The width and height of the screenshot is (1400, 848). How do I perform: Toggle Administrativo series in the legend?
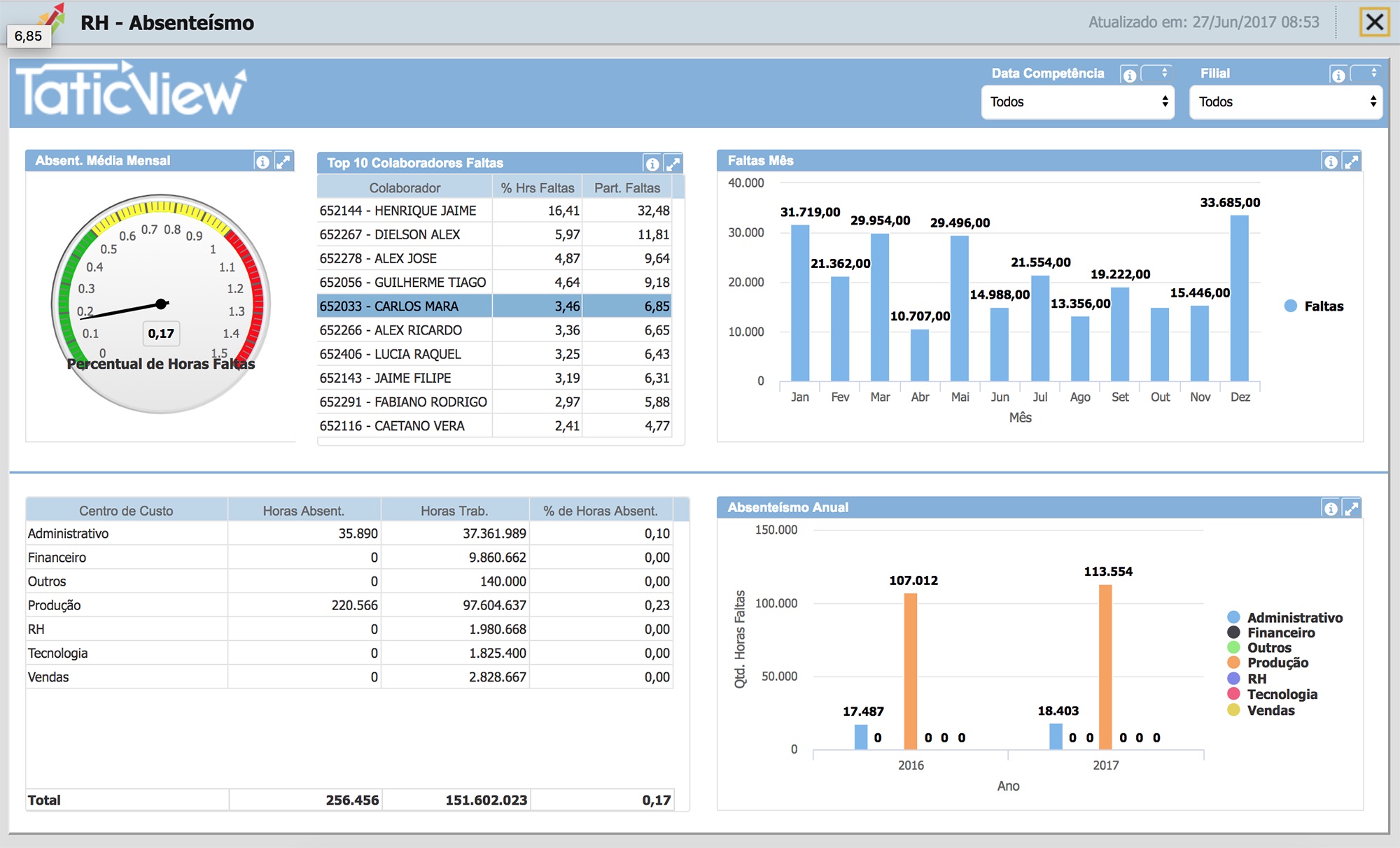(x=1285, y=617)
